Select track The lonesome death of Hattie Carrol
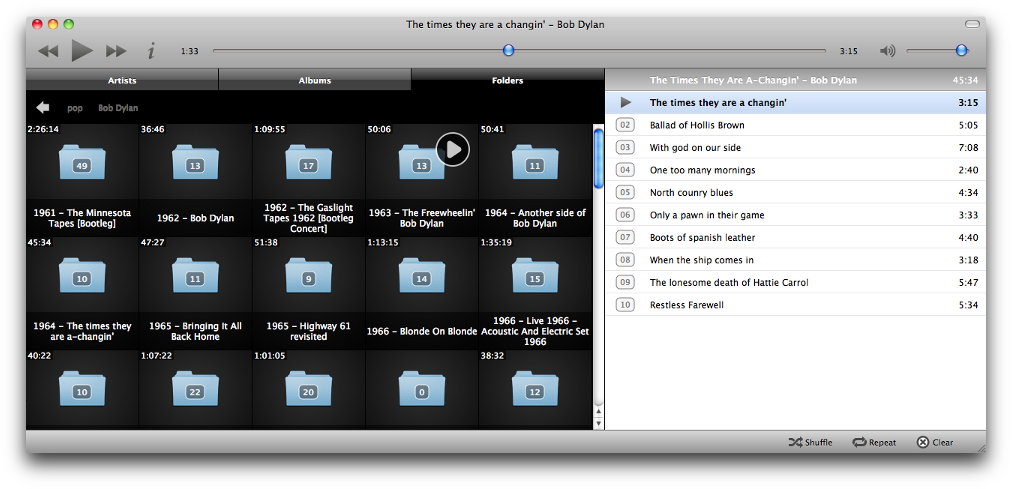Screen dimensions: 1012x489 point(796,283)
